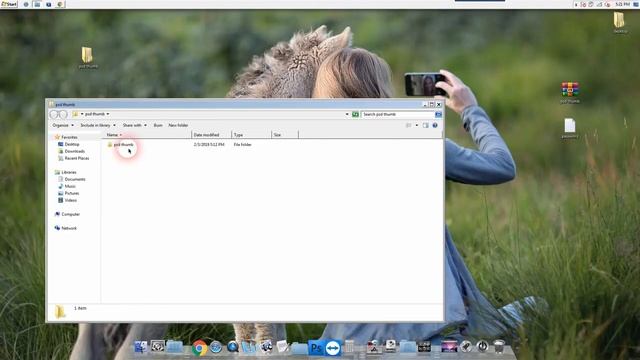Viewport: 640px width, 360px height.
Task: Open the calculator icon in the dock
Action: pyautogui.click(x=349, y=347)
